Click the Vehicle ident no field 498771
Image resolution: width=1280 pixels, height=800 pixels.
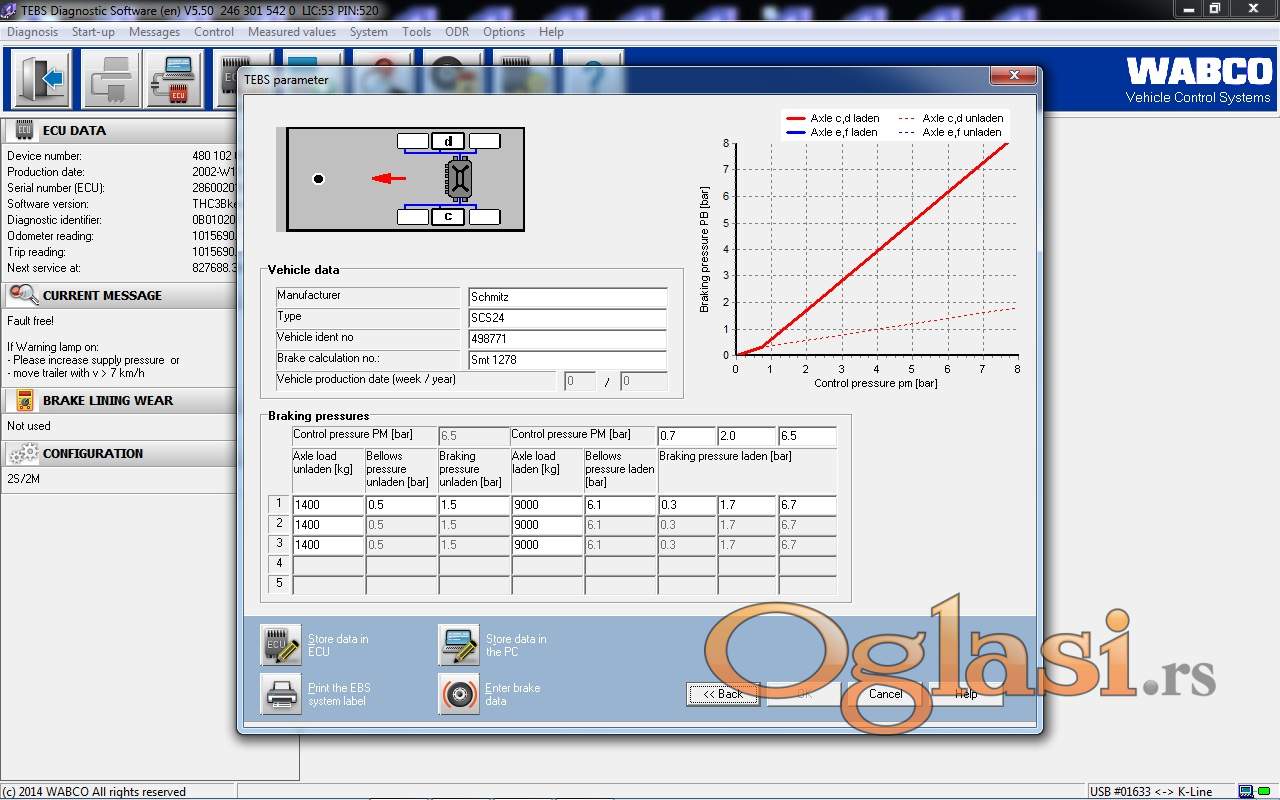click(x=567, y=339)
